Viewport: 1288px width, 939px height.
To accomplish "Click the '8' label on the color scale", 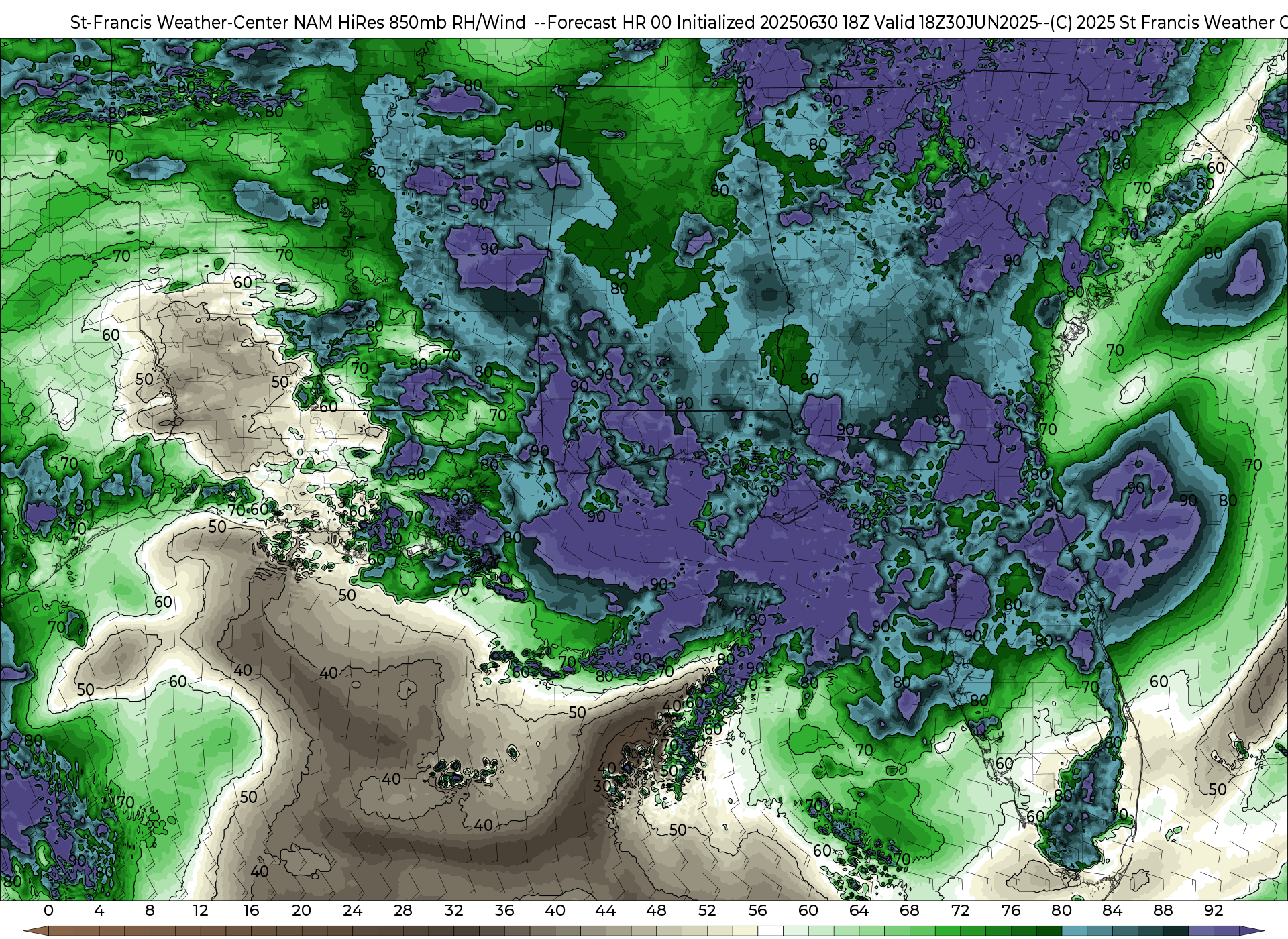I will (150, 910).
